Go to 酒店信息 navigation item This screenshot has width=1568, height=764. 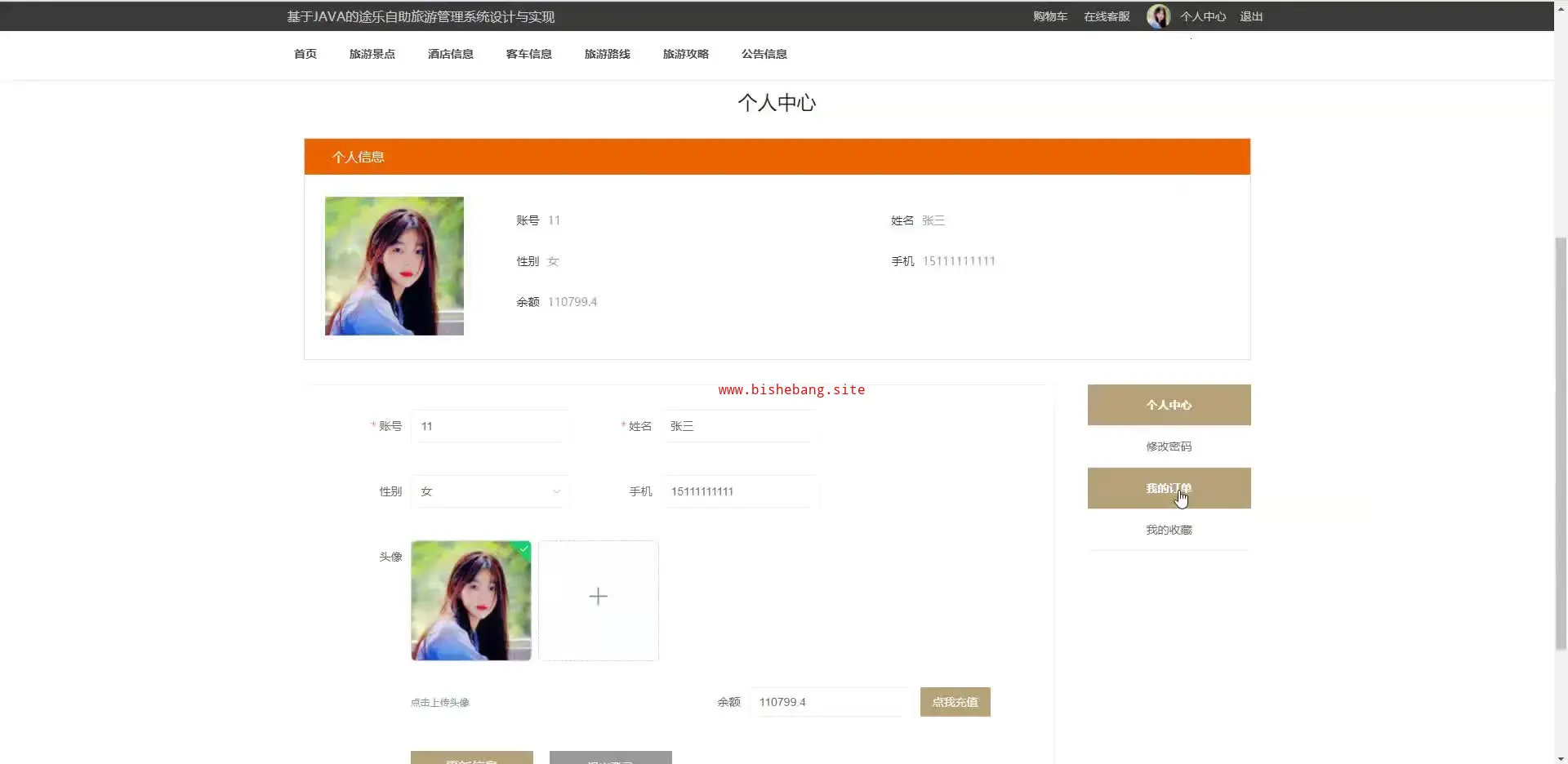[450, 54]
